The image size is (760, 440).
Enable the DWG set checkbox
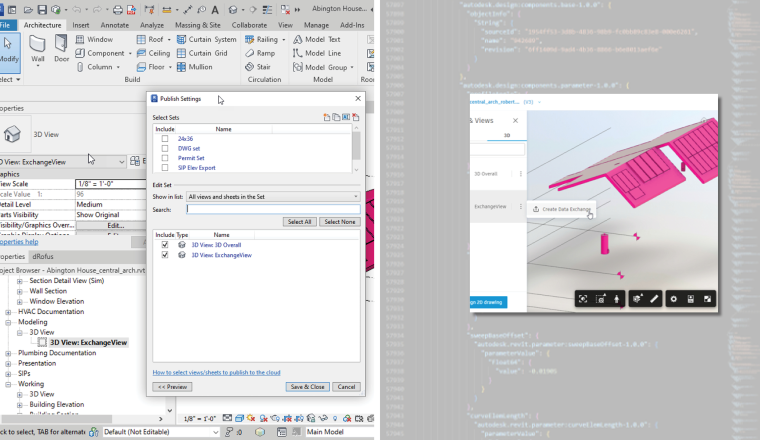tap(165, 148)
